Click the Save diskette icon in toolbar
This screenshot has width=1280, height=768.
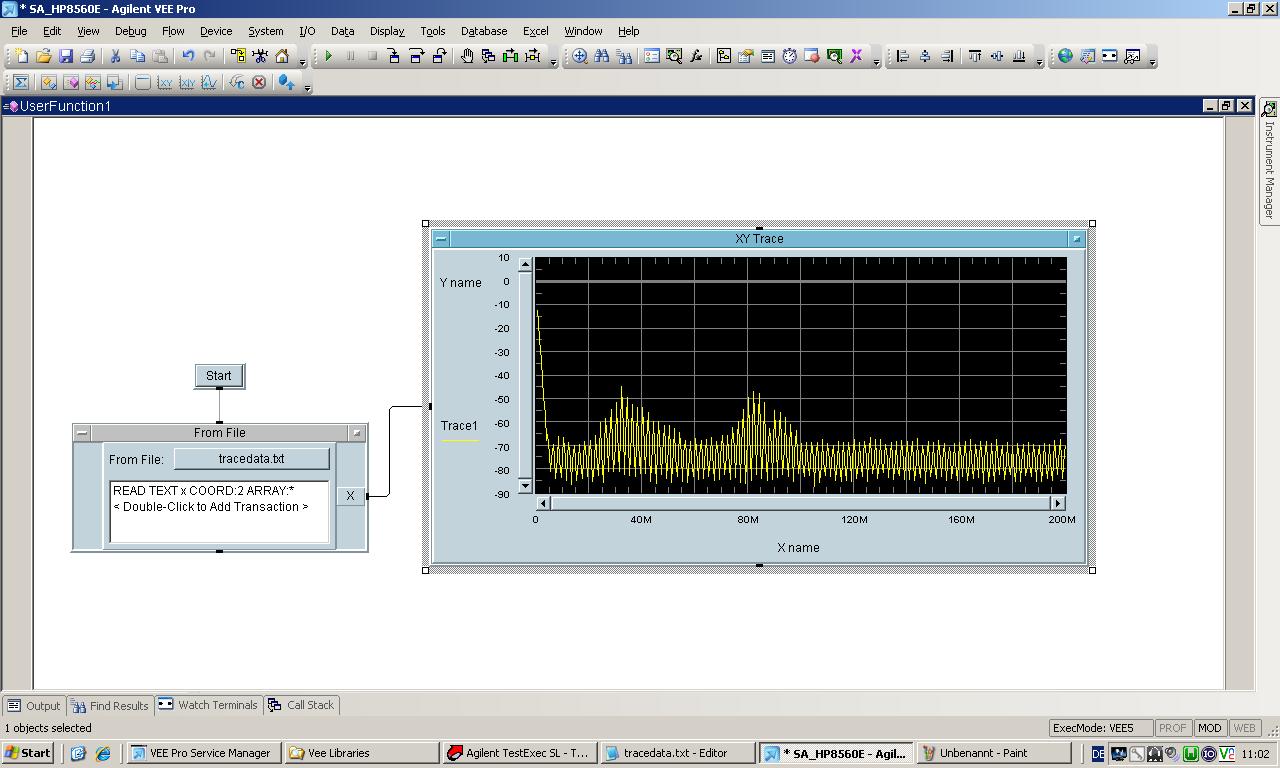[66, 57]
